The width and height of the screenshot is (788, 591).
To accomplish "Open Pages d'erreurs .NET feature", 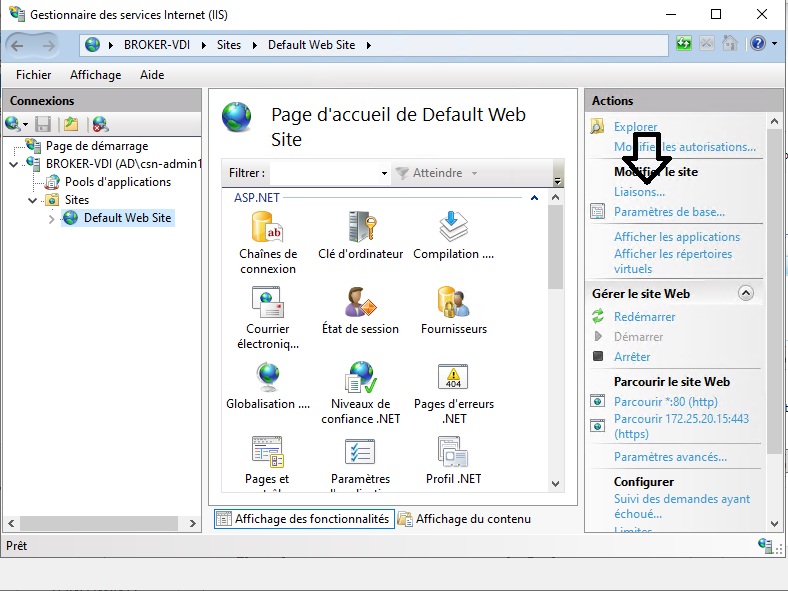I will [453, 393].
